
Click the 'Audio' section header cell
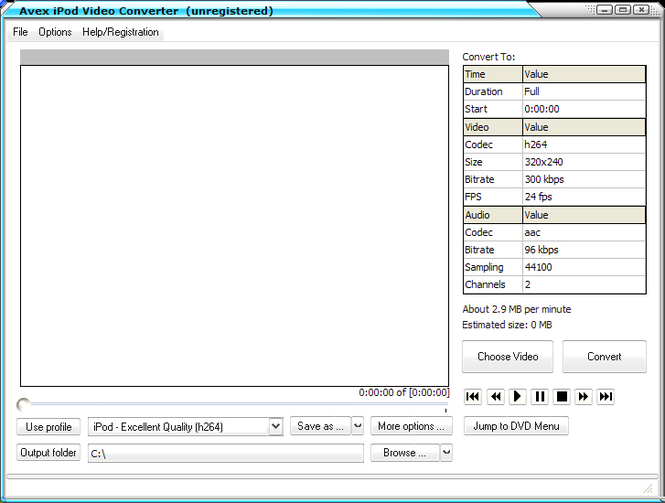[493, 215]
